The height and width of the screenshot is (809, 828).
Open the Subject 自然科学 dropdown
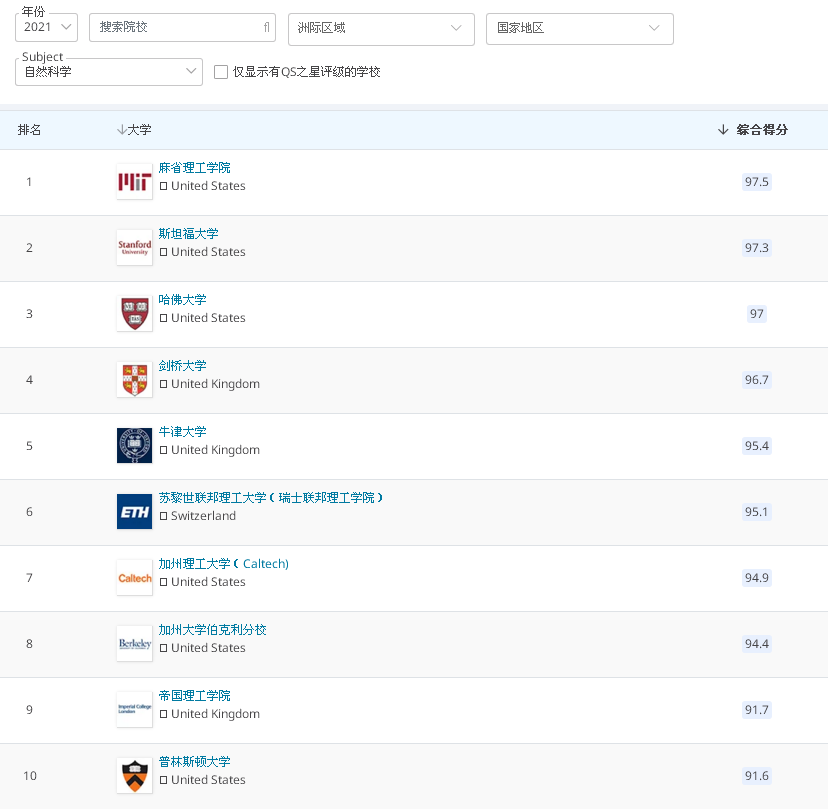(109, 72)
